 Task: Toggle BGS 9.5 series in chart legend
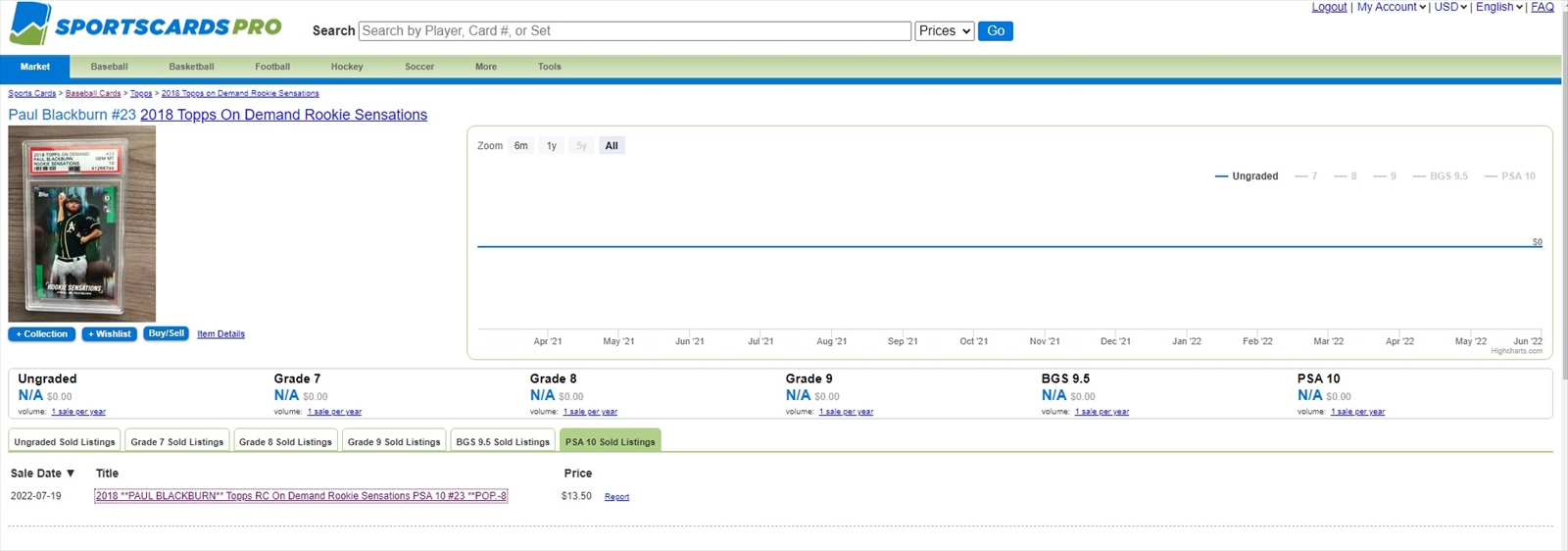coord(1441,176)
